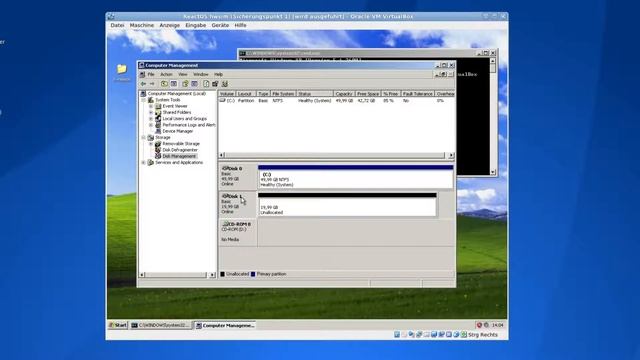Expand the Event Viewer node
This screenshot has width=640, height=360.
151,106
